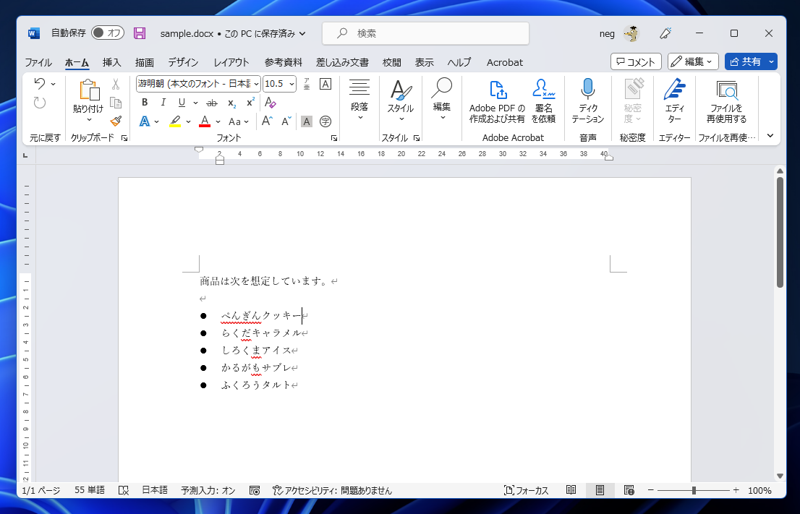
Task: Click the Grow Font icon
Action: [267, 121]
